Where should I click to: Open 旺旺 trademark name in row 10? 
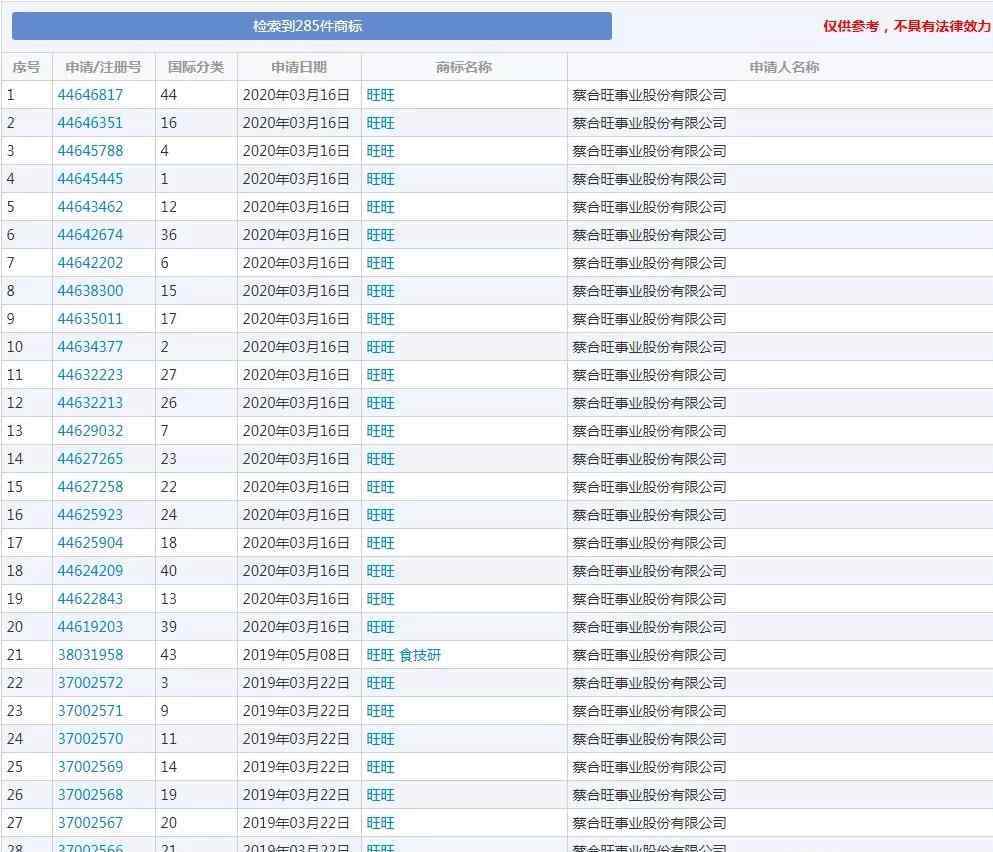click(381, 347)
